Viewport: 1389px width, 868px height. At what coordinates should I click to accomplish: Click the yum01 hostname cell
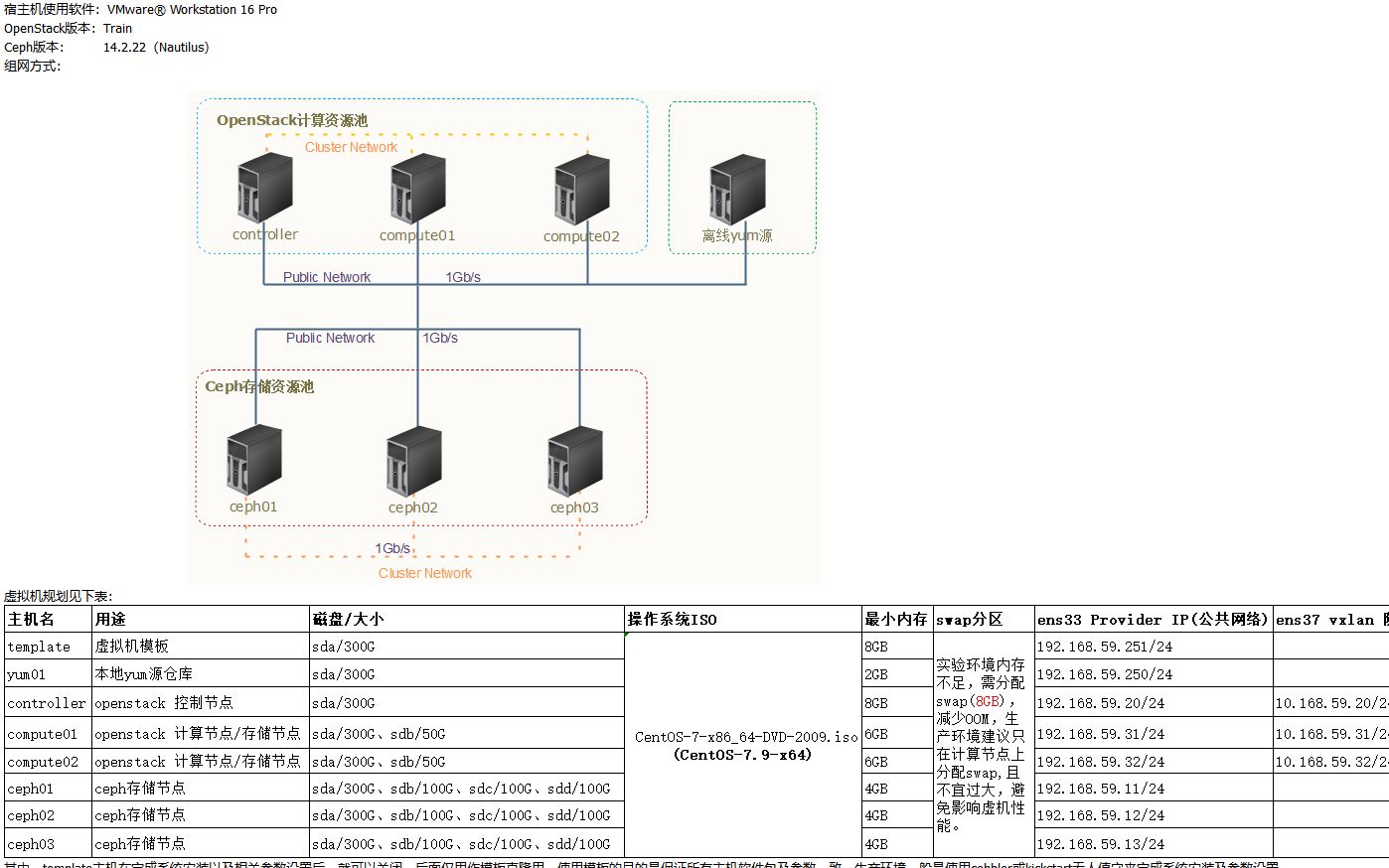[48, 674]
